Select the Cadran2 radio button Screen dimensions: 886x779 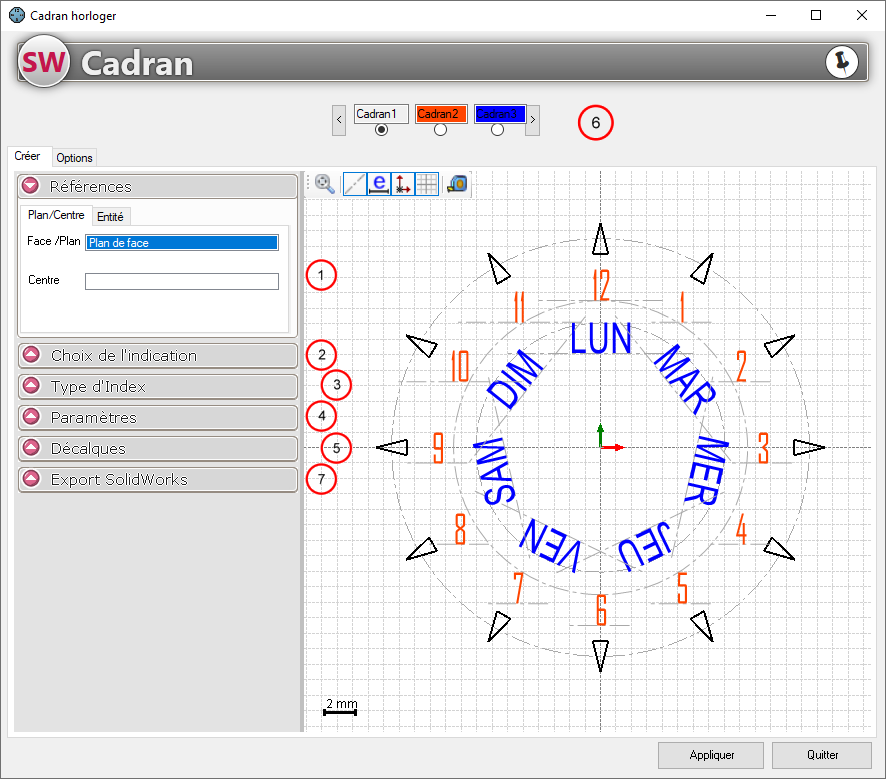coord(440,130)
